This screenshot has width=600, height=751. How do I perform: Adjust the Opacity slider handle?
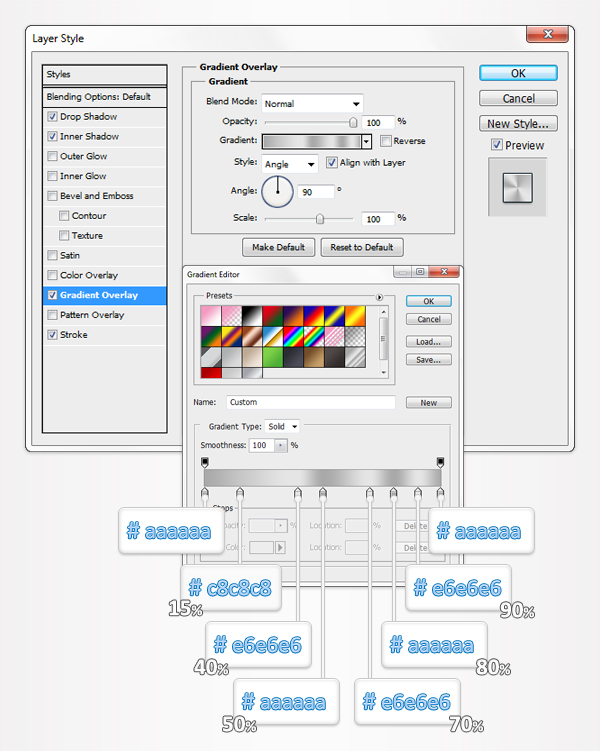click(352, 122)
